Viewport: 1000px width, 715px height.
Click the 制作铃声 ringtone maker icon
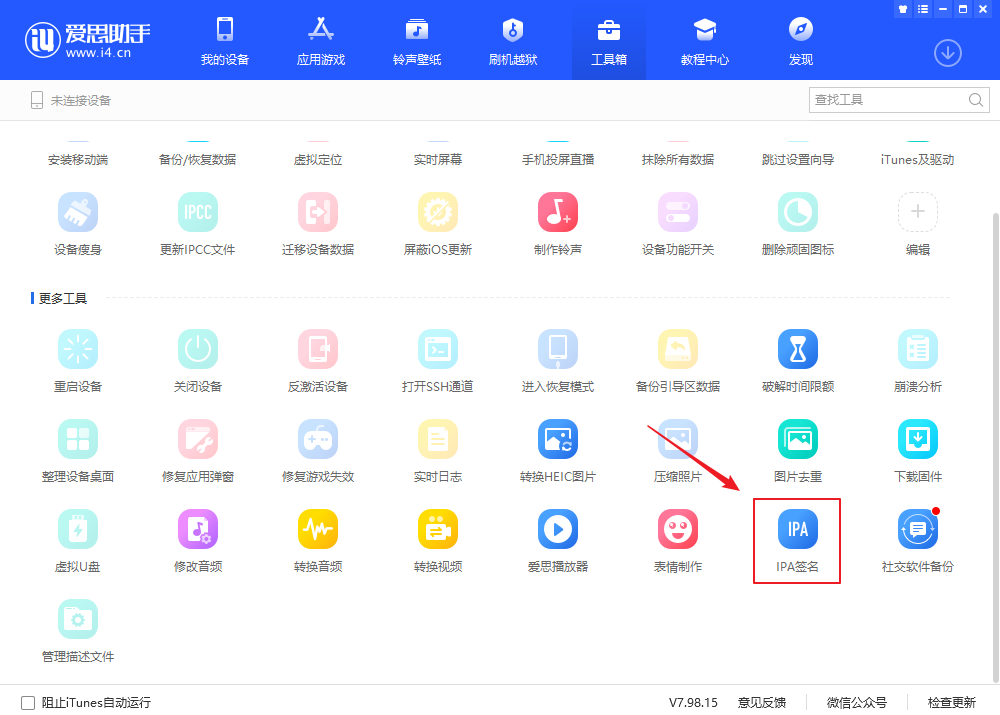[x=557, y=212]
